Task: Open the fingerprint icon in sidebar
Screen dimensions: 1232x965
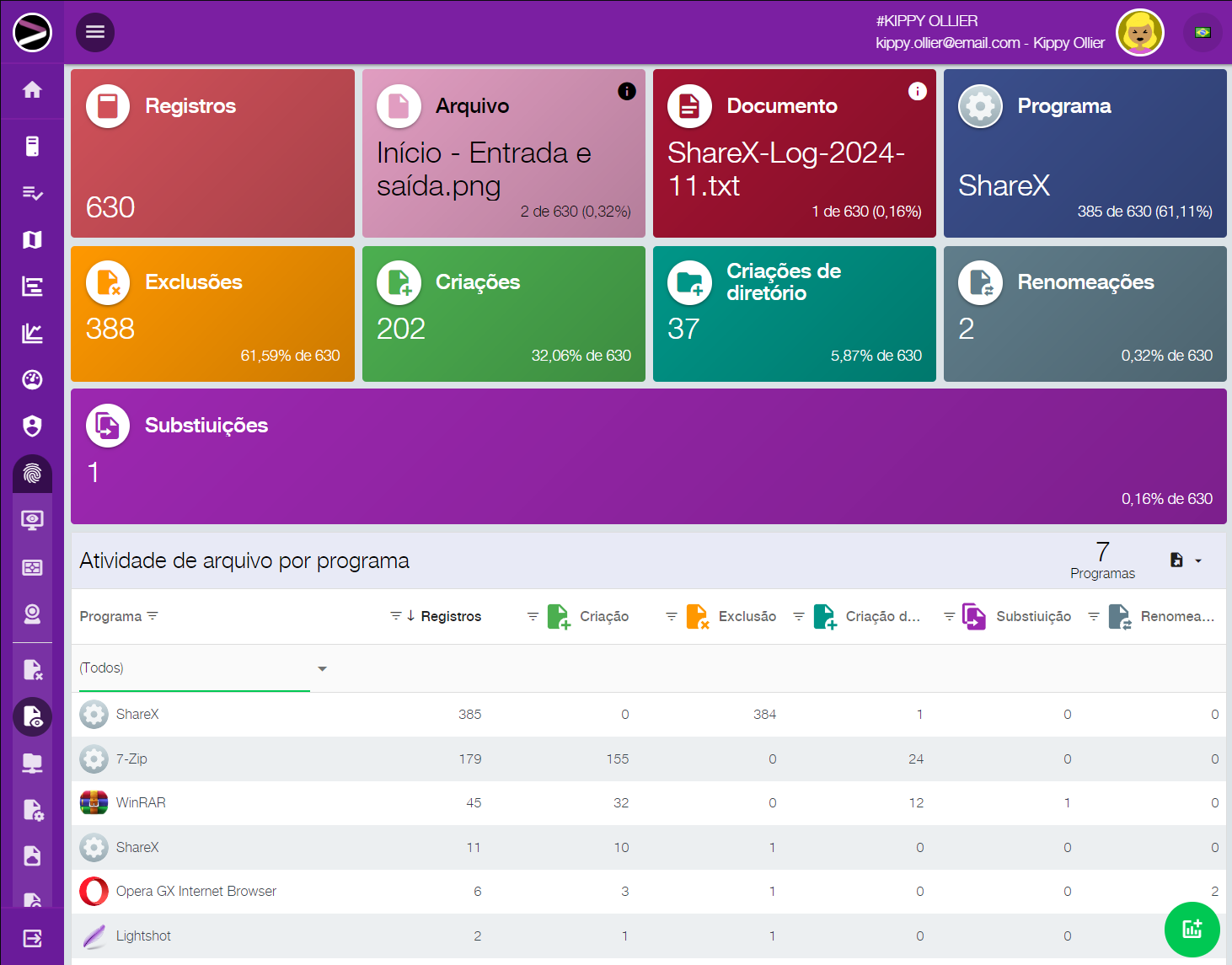Action: coord(32,474)
